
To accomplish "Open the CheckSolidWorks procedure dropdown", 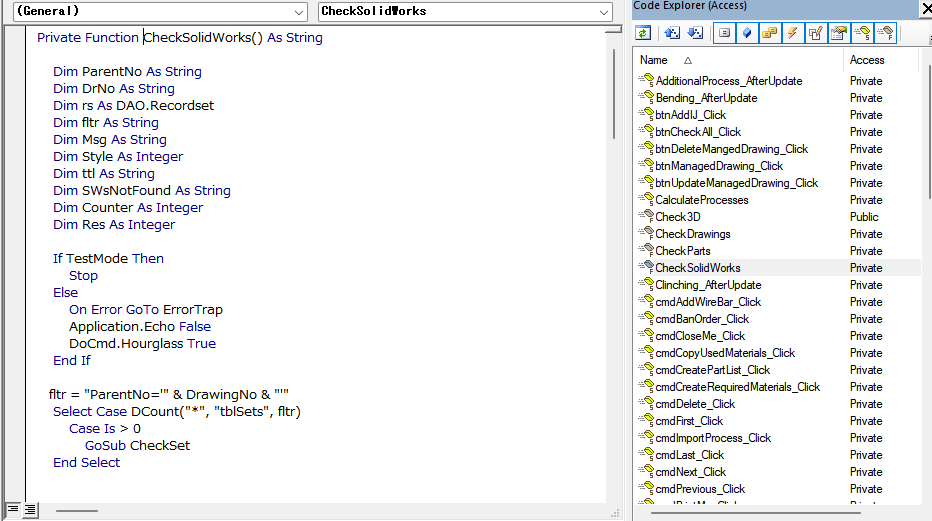I will [x=604, y=12].
